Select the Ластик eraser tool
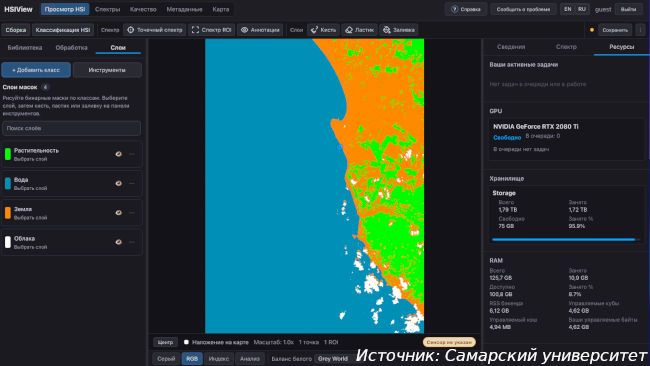The image size is (650, 366). point(359,30)
